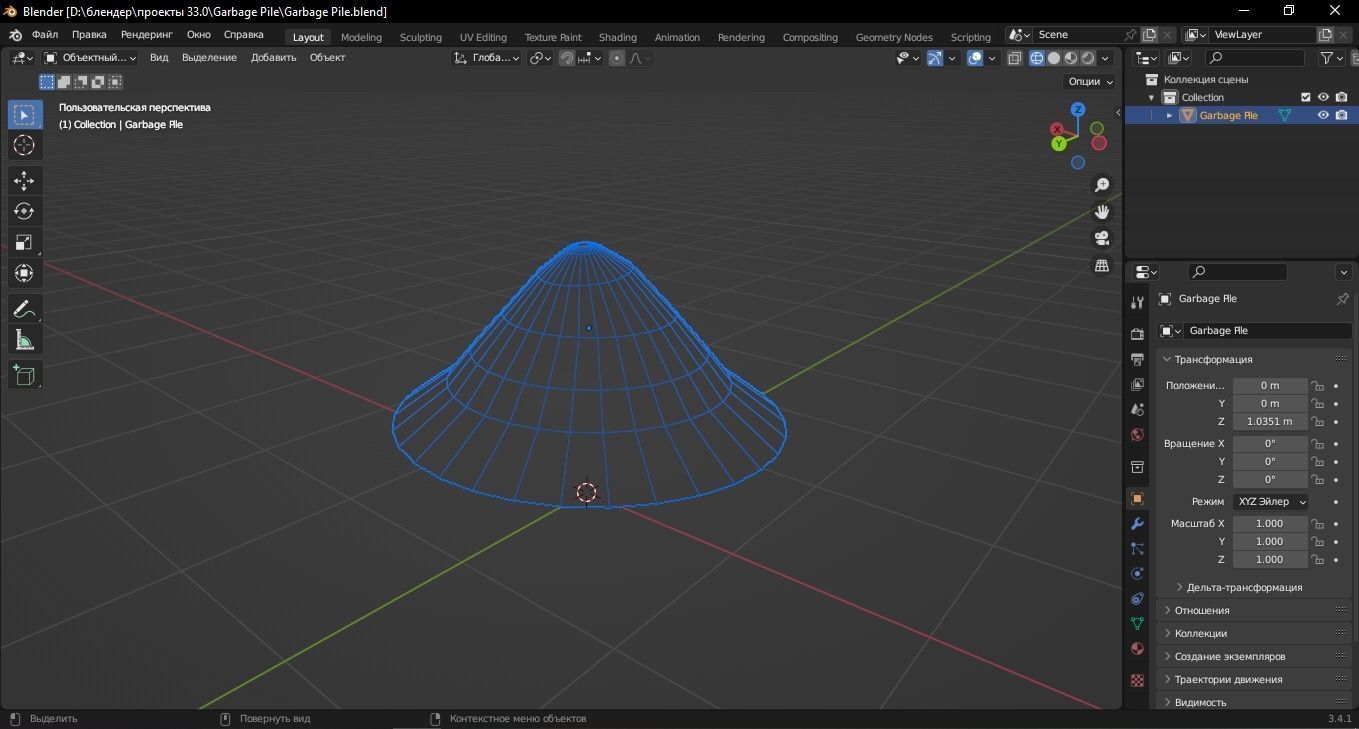The height and width of the screenshot is (729, 1359).
Task: Open the Modifiers wrench tab
Action: point(1137,524)
